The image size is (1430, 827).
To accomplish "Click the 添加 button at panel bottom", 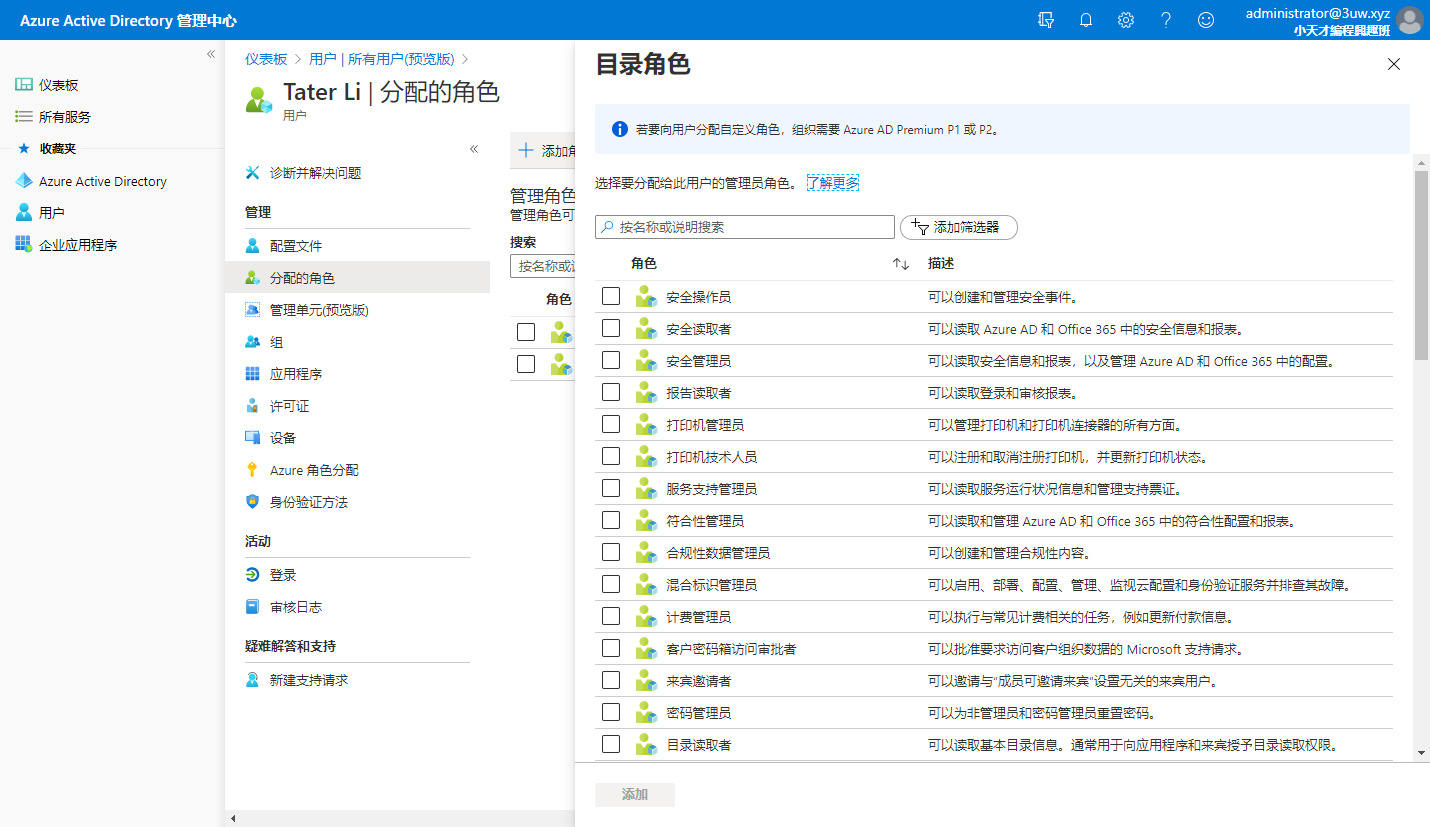I will [x=635, y=794].
